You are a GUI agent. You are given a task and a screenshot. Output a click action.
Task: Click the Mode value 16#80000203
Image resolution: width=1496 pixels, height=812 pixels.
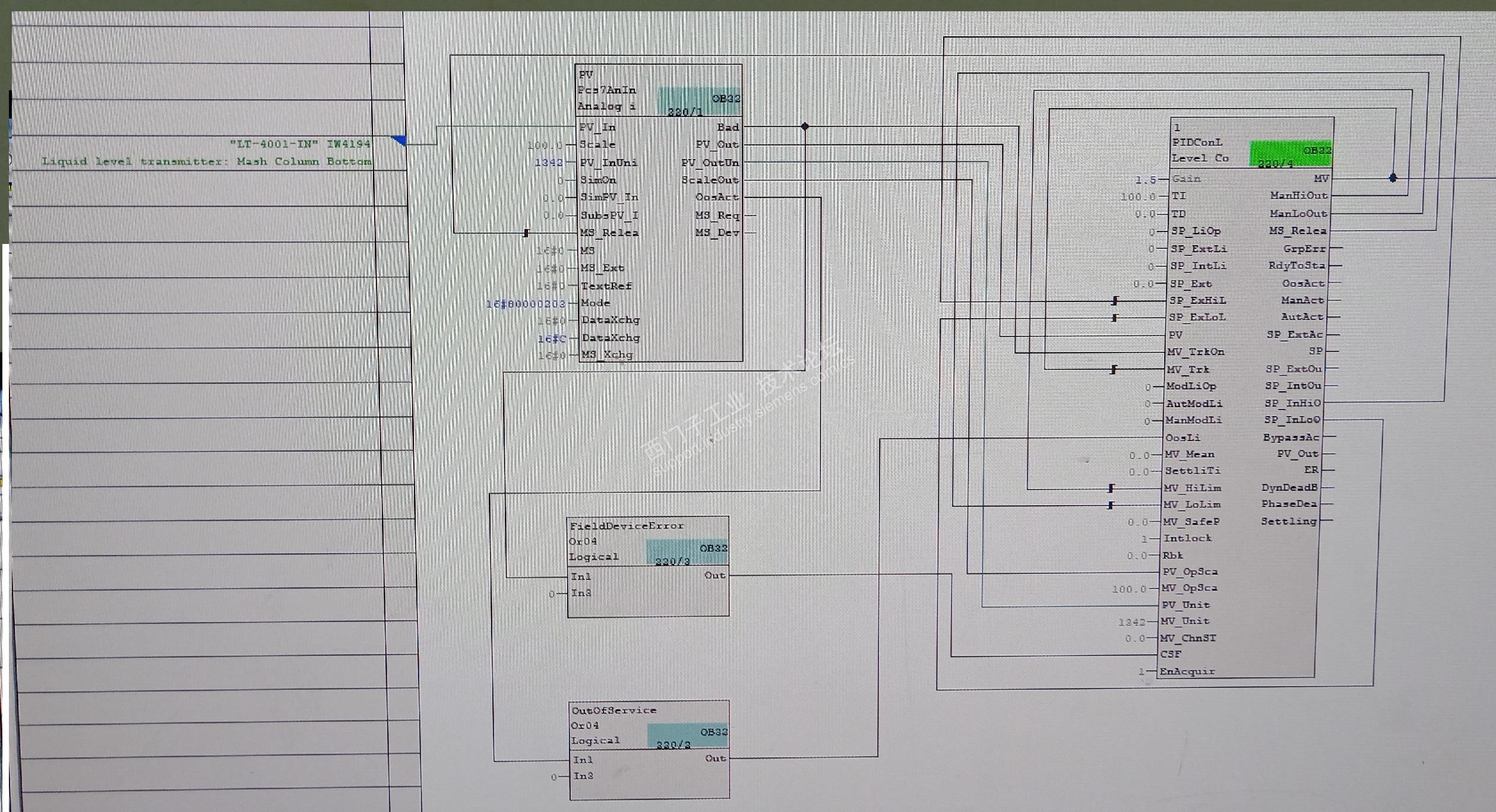tap(525, 304)
